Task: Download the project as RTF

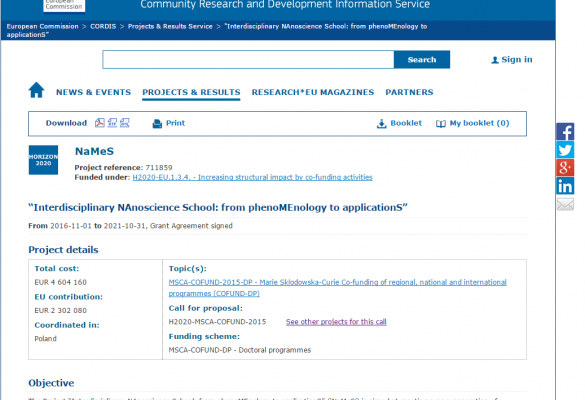Action: (x=112, y=123)
